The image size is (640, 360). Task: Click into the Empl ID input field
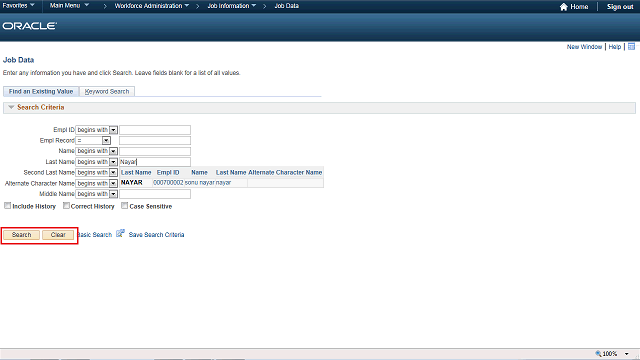coord(155,130)
